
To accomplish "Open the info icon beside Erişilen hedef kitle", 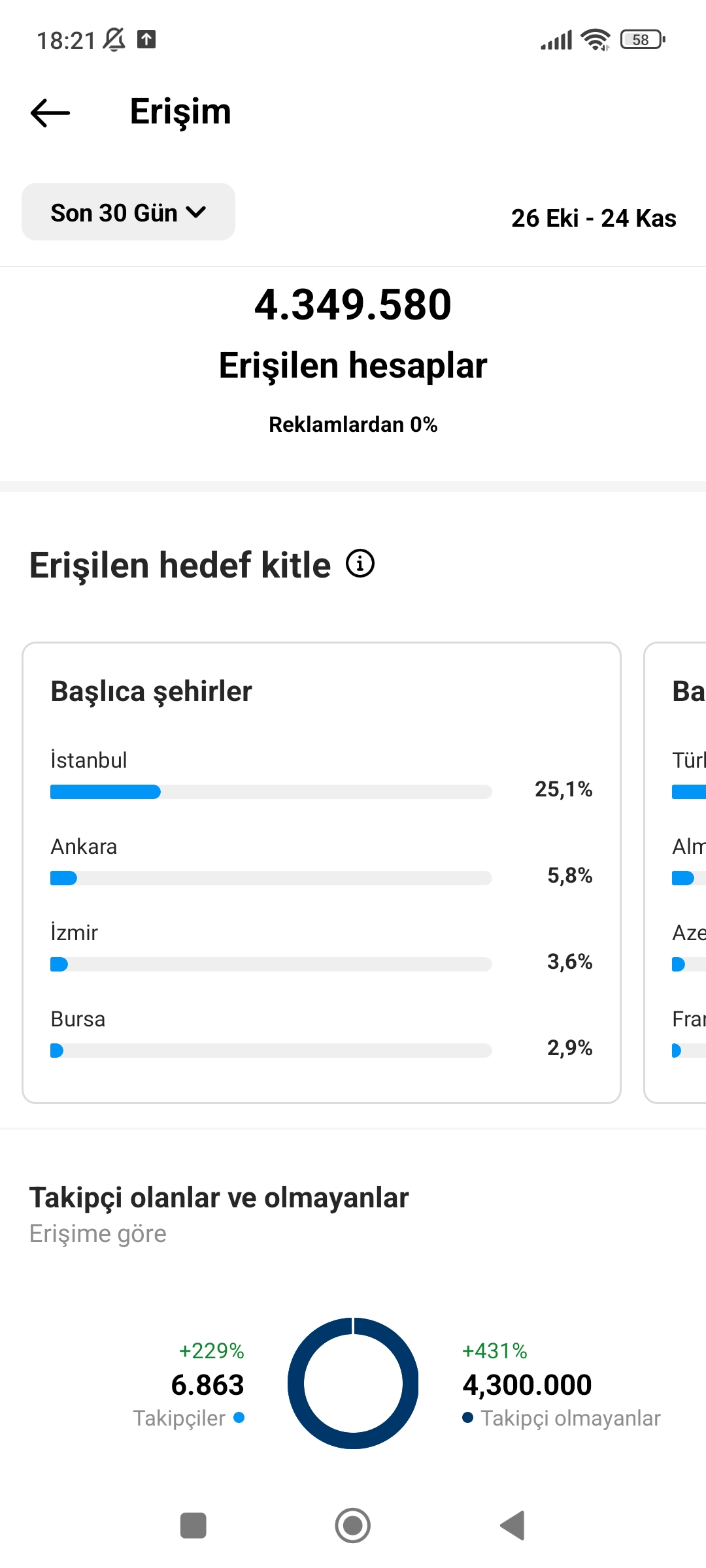I will click(x=360, y=563).
